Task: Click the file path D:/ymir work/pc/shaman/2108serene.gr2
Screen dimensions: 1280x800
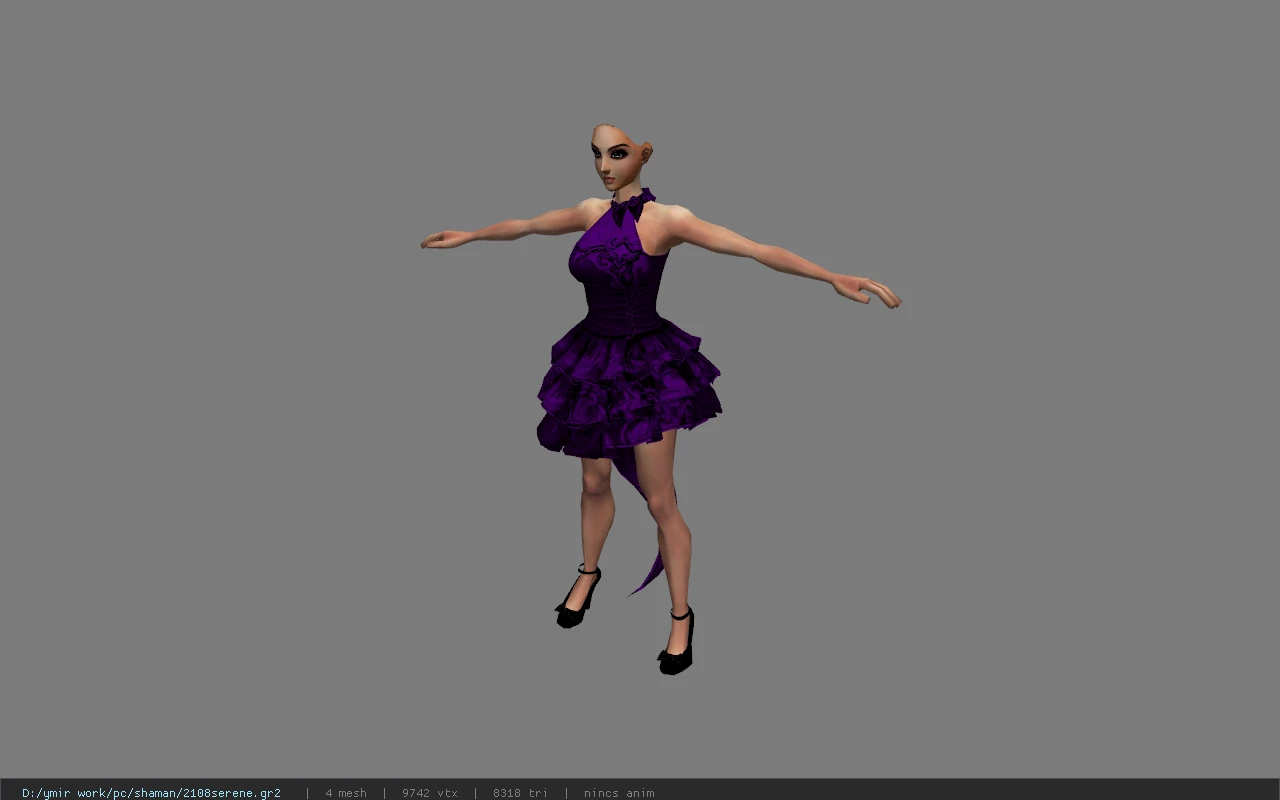Action: pos(151,793)
